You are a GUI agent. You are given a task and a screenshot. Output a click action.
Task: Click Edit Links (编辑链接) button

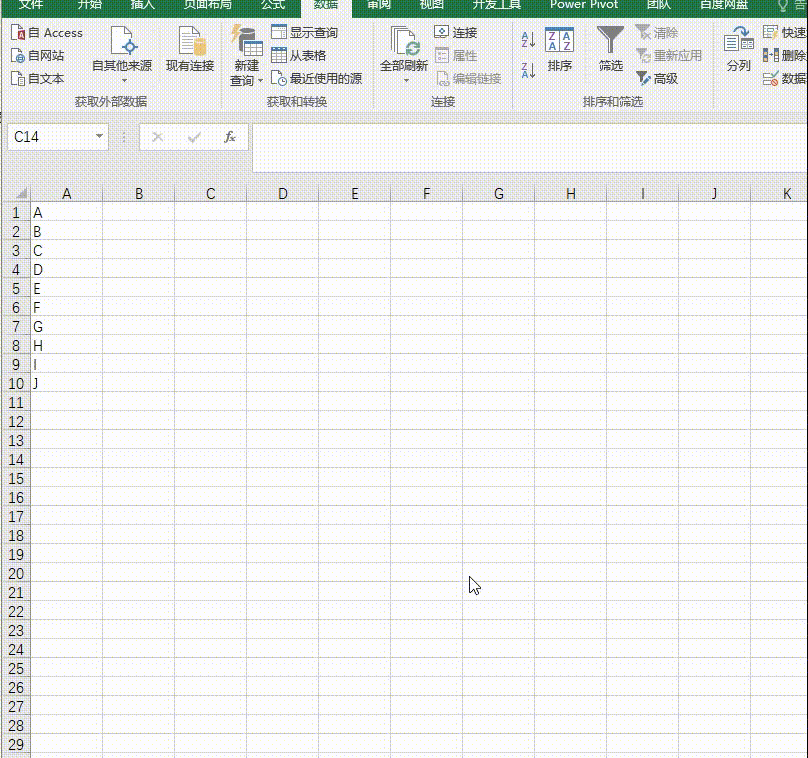click(468, 78)
